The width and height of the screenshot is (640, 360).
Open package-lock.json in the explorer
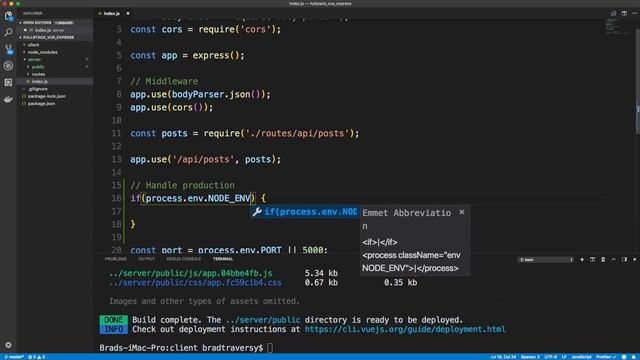tap(46, 96)
